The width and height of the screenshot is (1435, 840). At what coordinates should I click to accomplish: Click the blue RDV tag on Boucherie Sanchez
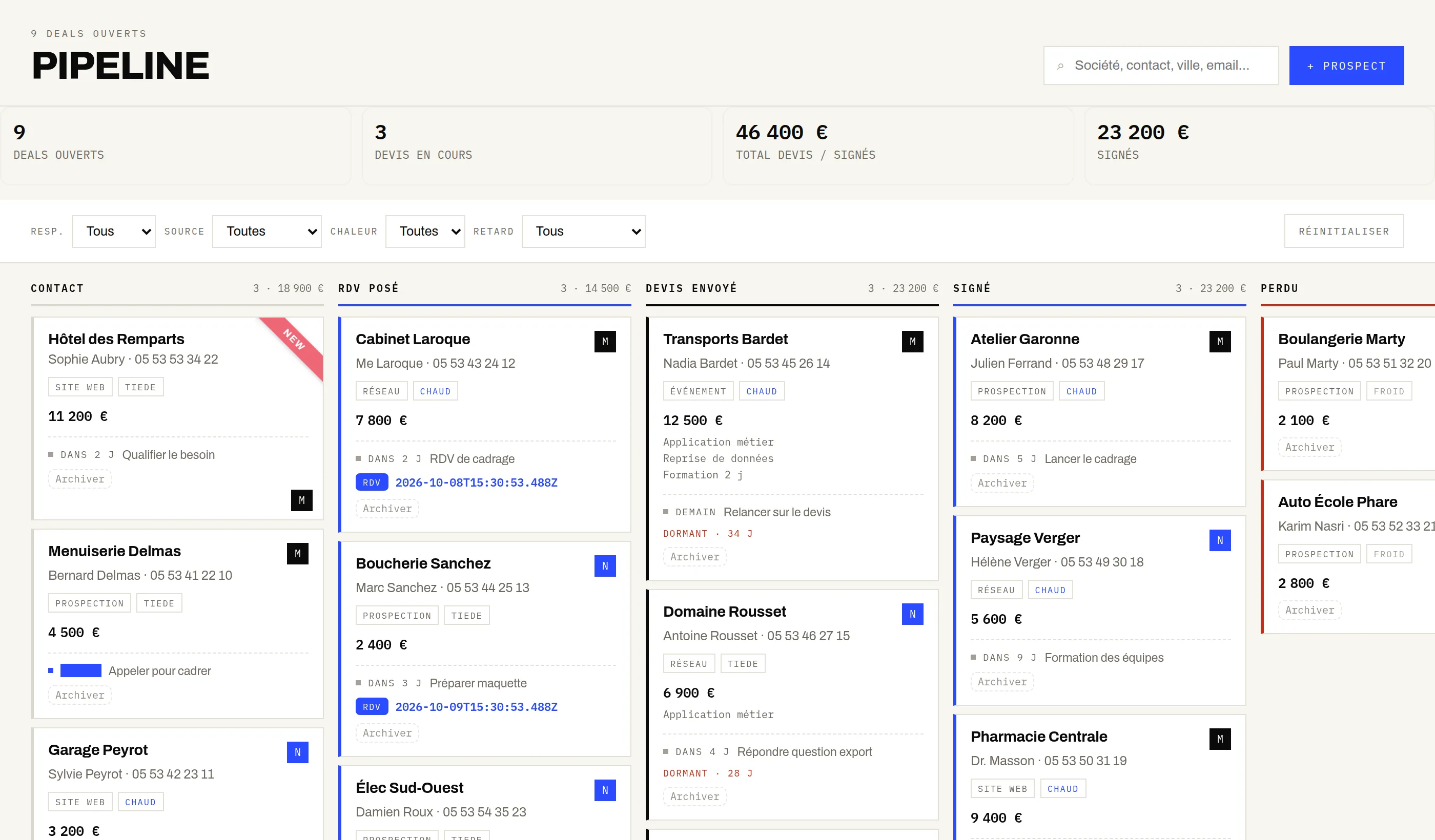click(371, 707)
